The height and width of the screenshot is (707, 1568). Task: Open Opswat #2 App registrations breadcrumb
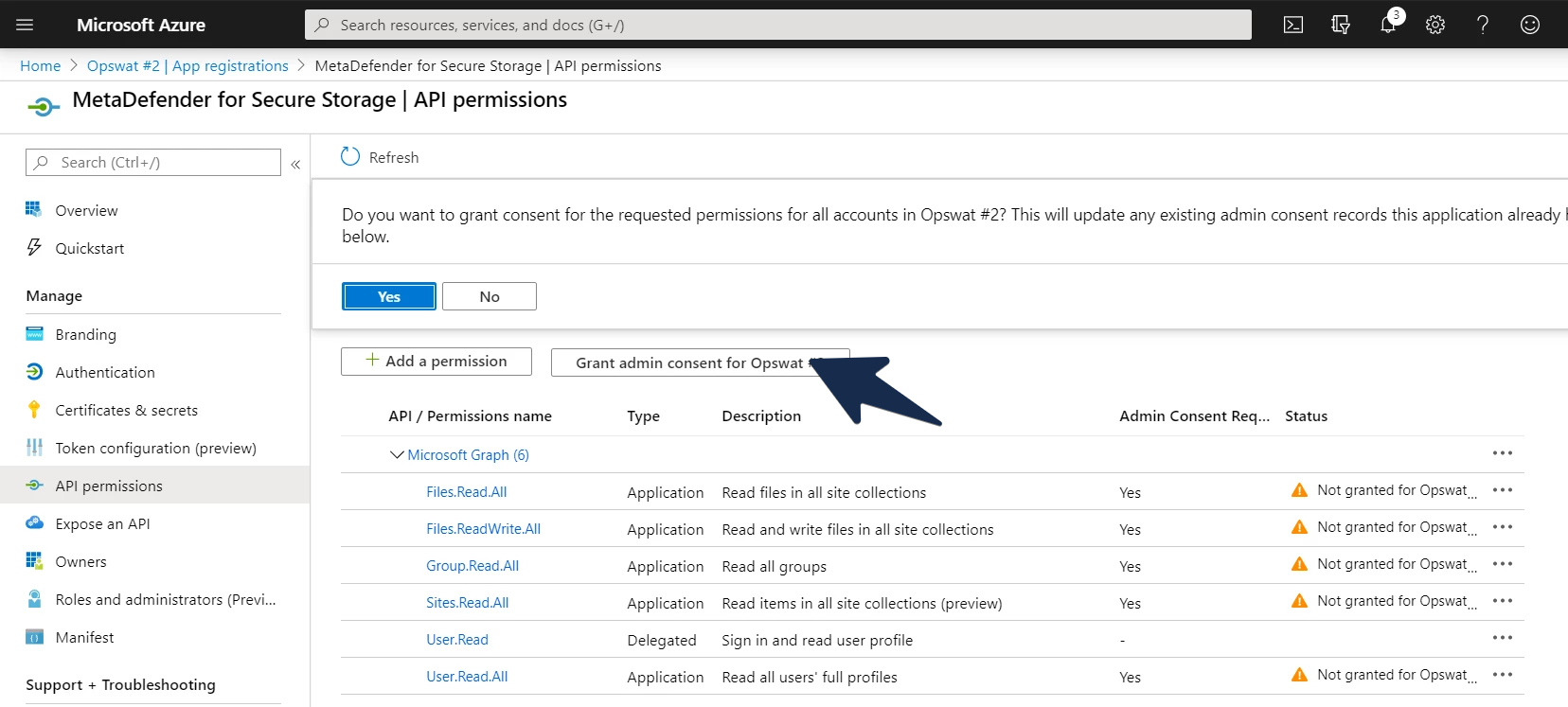(187, 65)
